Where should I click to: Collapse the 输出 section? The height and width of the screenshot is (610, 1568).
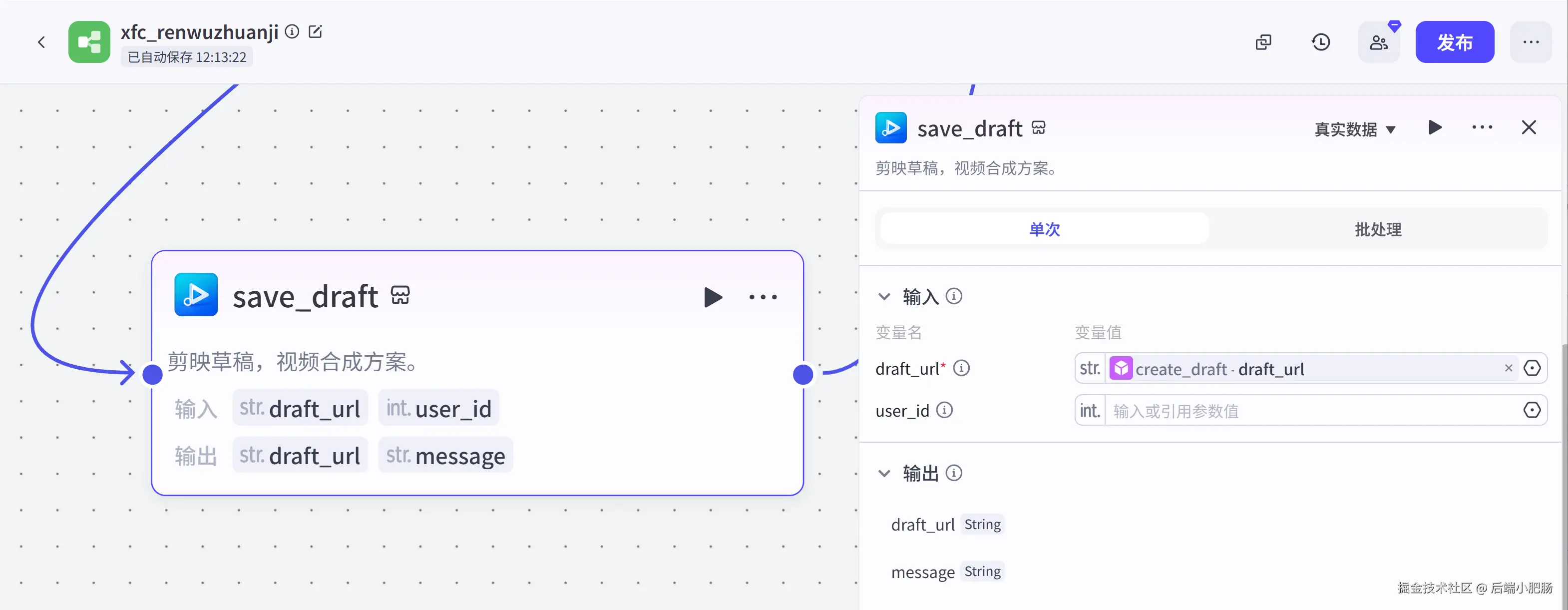884,473
